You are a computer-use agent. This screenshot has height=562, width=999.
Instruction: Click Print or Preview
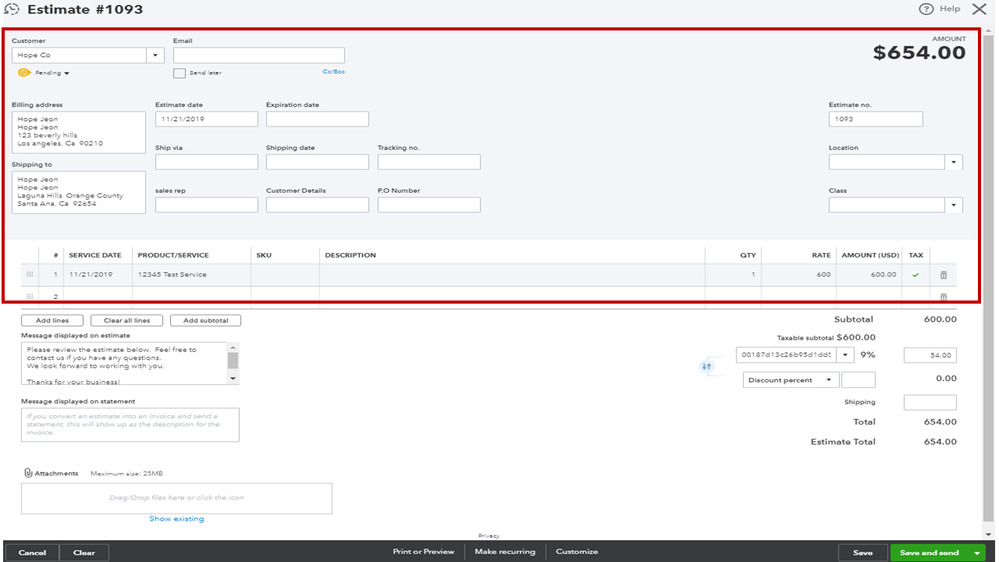[423, 552]
